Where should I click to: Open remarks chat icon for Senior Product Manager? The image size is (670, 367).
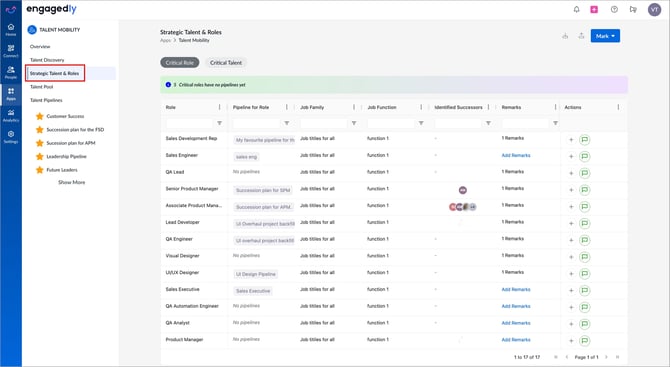click(585, 190)
